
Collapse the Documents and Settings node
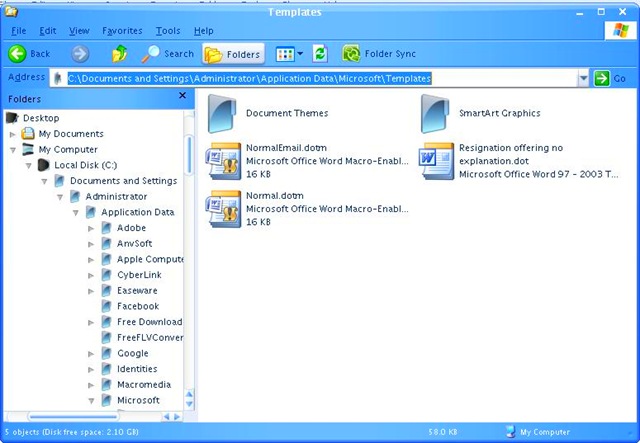(44, 181)
